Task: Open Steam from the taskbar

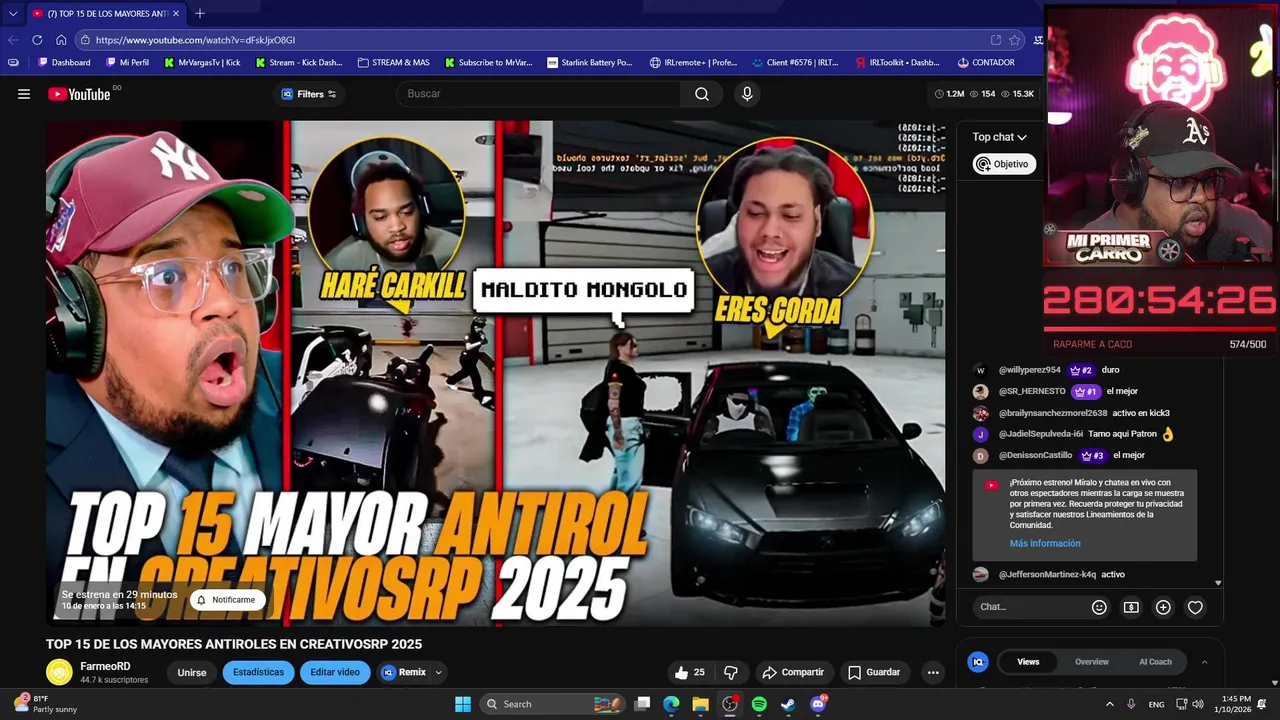Action: click(x=788, y=704)
